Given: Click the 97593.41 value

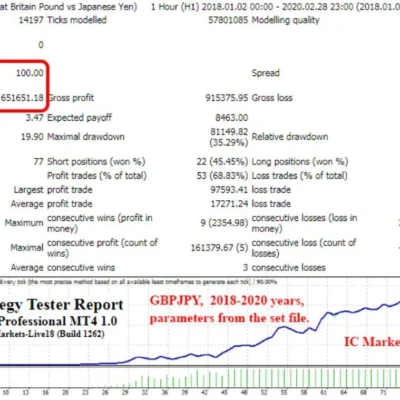Looking at the screenshot, I should point(229,190).
